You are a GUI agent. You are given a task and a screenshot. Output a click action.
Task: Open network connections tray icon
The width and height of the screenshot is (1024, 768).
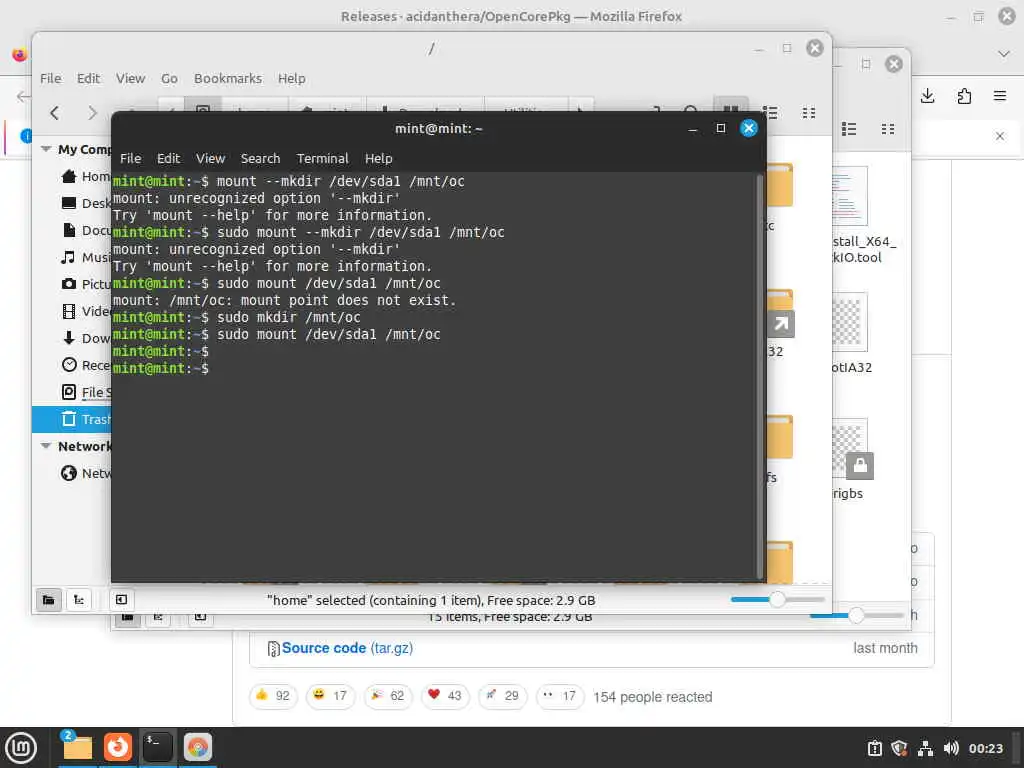(x=925, y=748)
